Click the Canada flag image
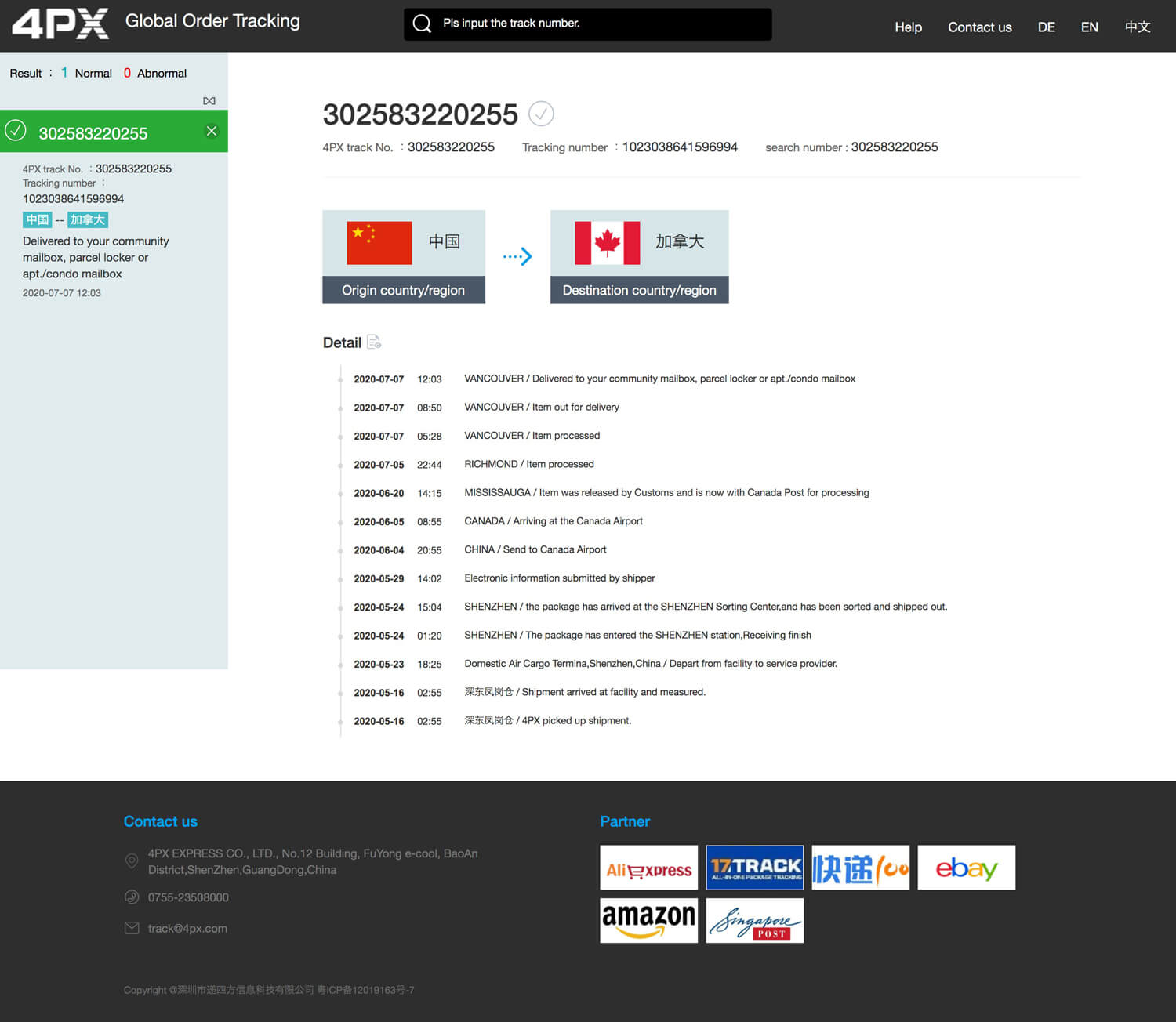This screenshot has width=1176, height=1022. tap(608, 243)
